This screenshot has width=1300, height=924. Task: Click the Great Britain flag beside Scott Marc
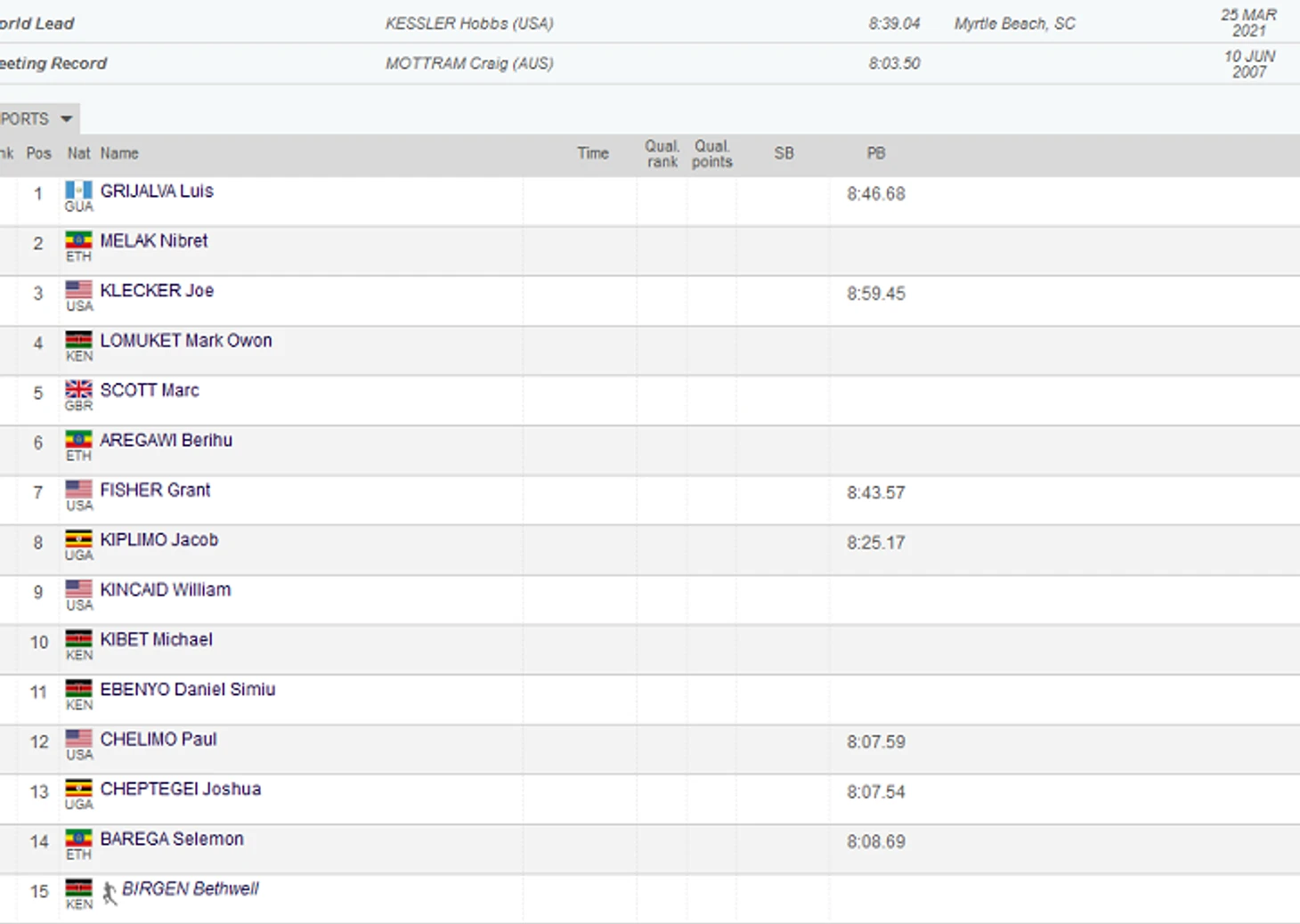[x=78, y=390]
